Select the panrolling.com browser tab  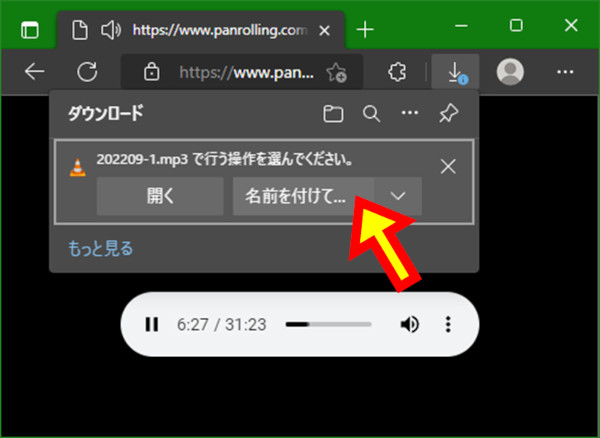tap(201, 30)
